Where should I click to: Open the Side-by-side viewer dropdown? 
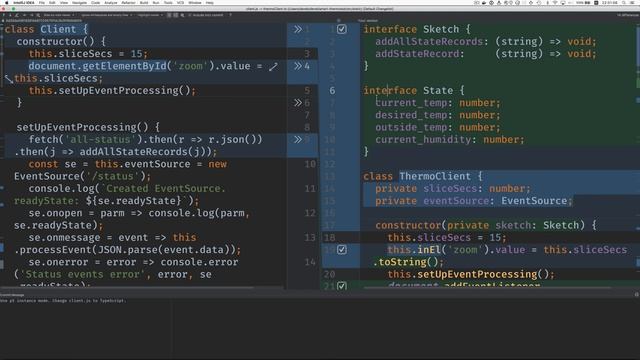(x=60, y=15)
